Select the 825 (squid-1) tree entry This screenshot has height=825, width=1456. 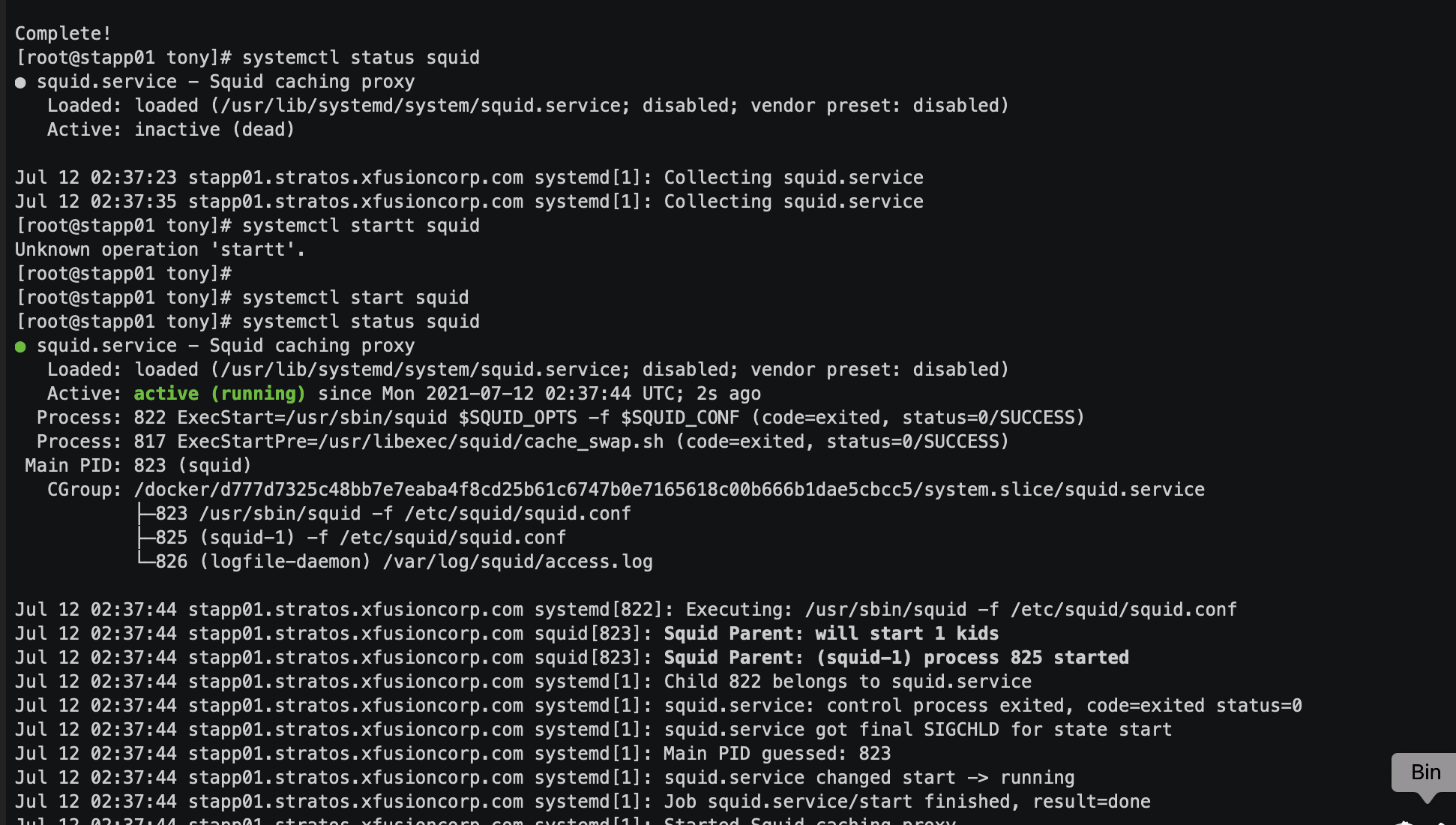pyautogui.click(x=360, y=538)
